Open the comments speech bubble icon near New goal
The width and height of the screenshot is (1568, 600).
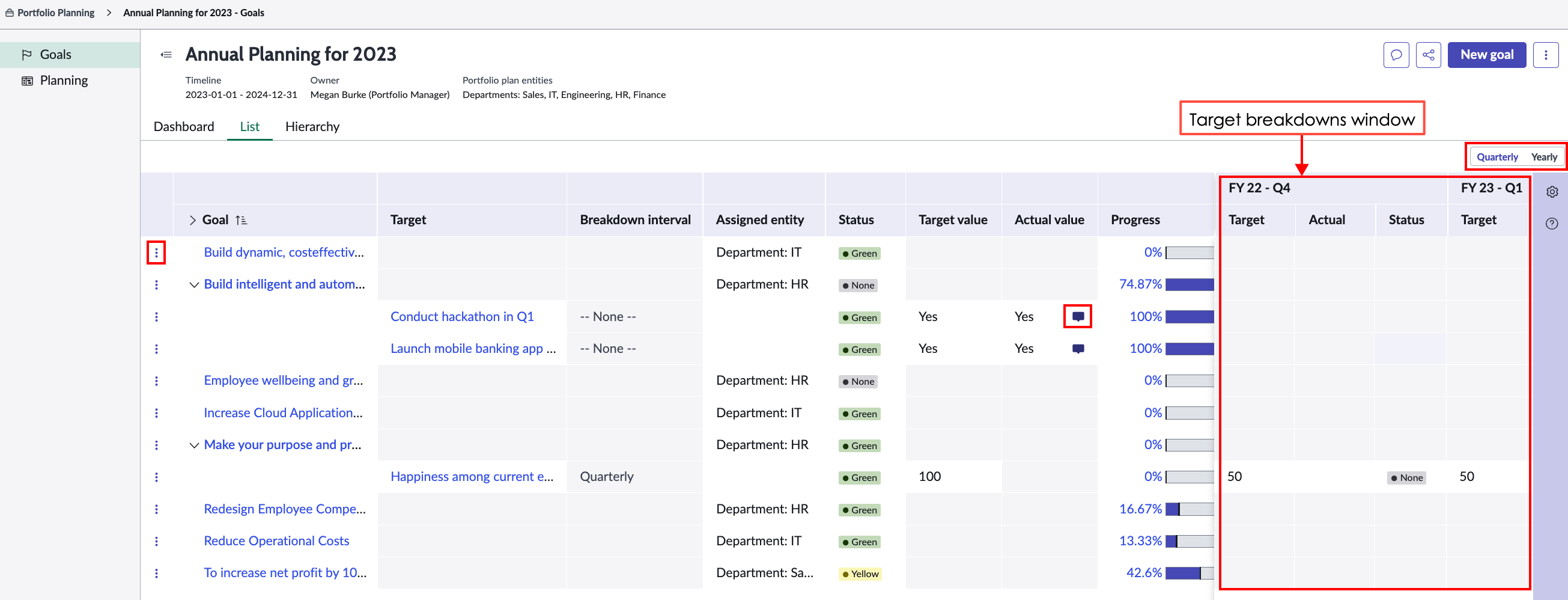click(1396, 55)
